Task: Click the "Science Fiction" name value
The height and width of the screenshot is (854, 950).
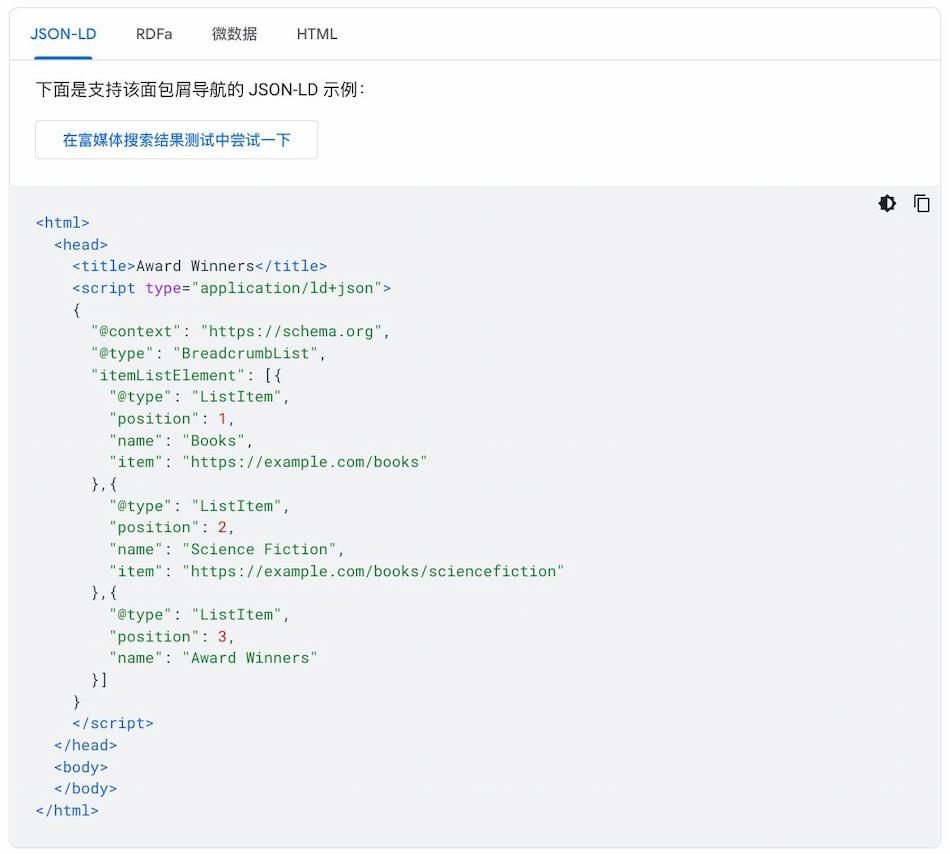Action: [x=262, y=549]
